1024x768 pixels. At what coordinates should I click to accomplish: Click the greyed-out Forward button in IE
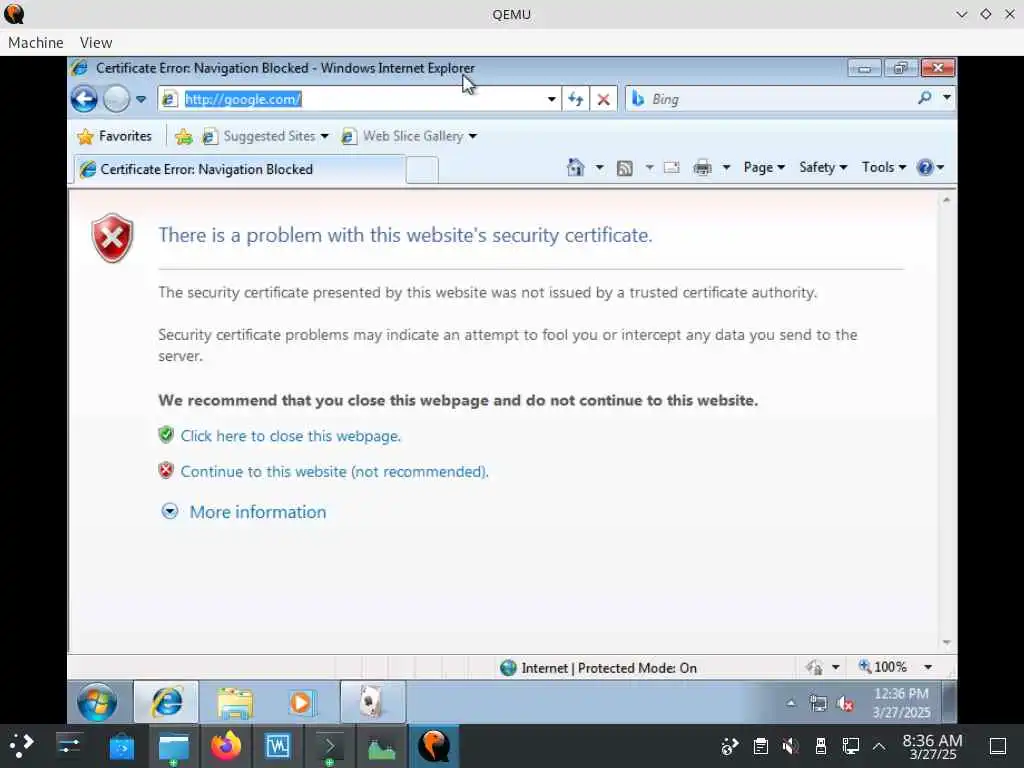[x=117, y=99]
